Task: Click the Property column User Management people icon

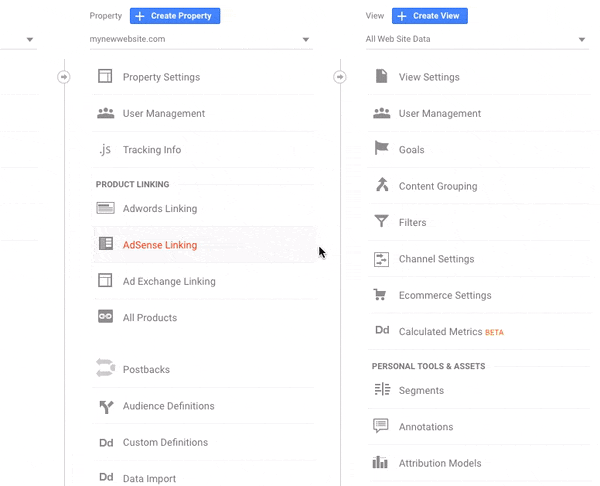Action: coord(106,113)
